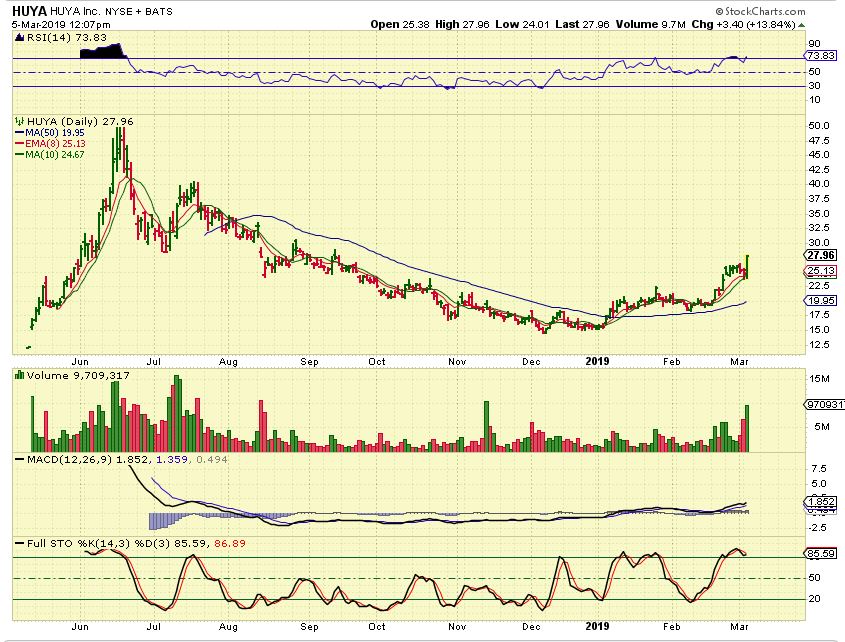Screen dimensions: 845x642
Task: Click the HUYA Daily candlestick legend icon
Action: (x=19, y=121)
